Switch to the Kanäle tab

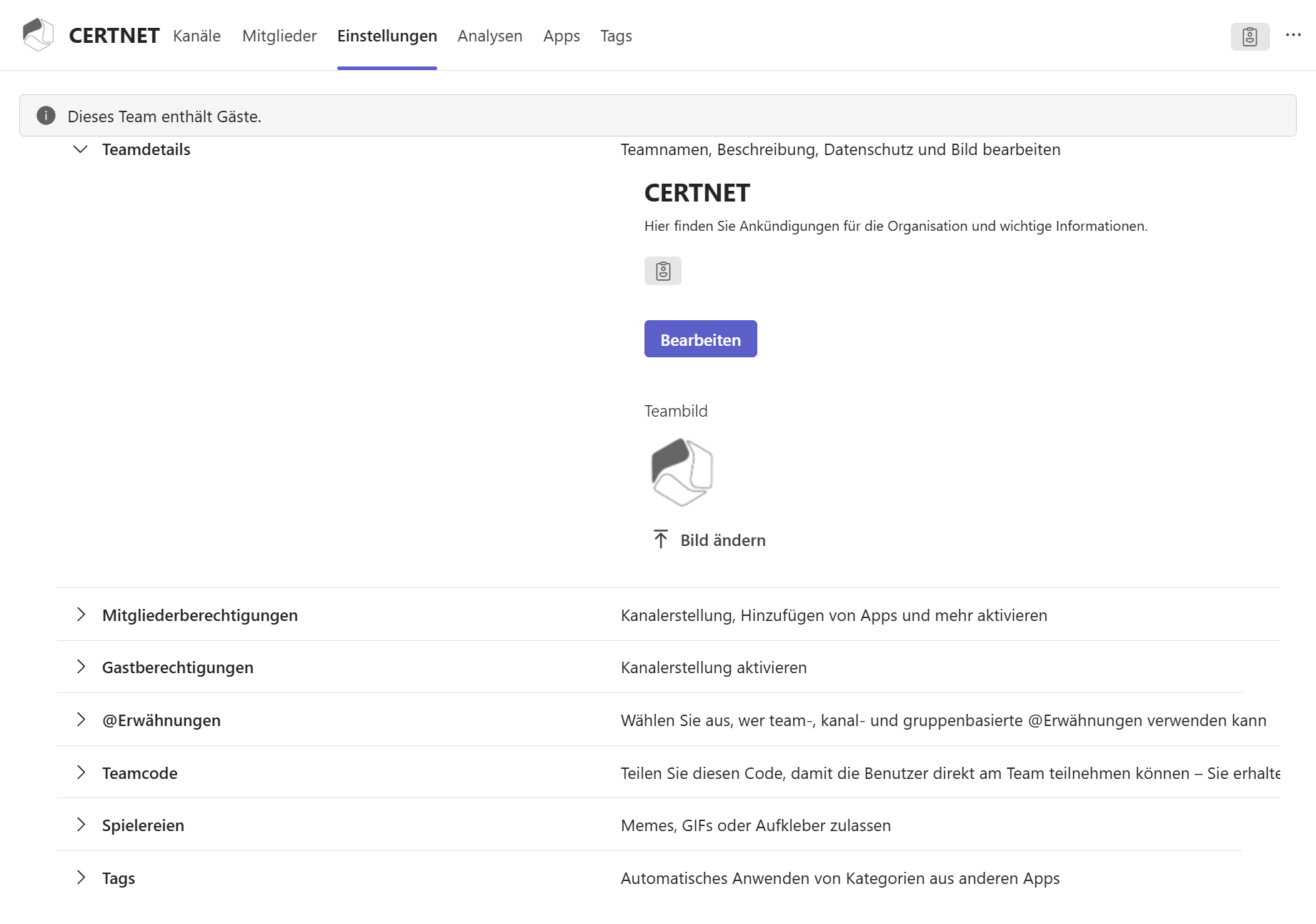[x=196, y=36]
